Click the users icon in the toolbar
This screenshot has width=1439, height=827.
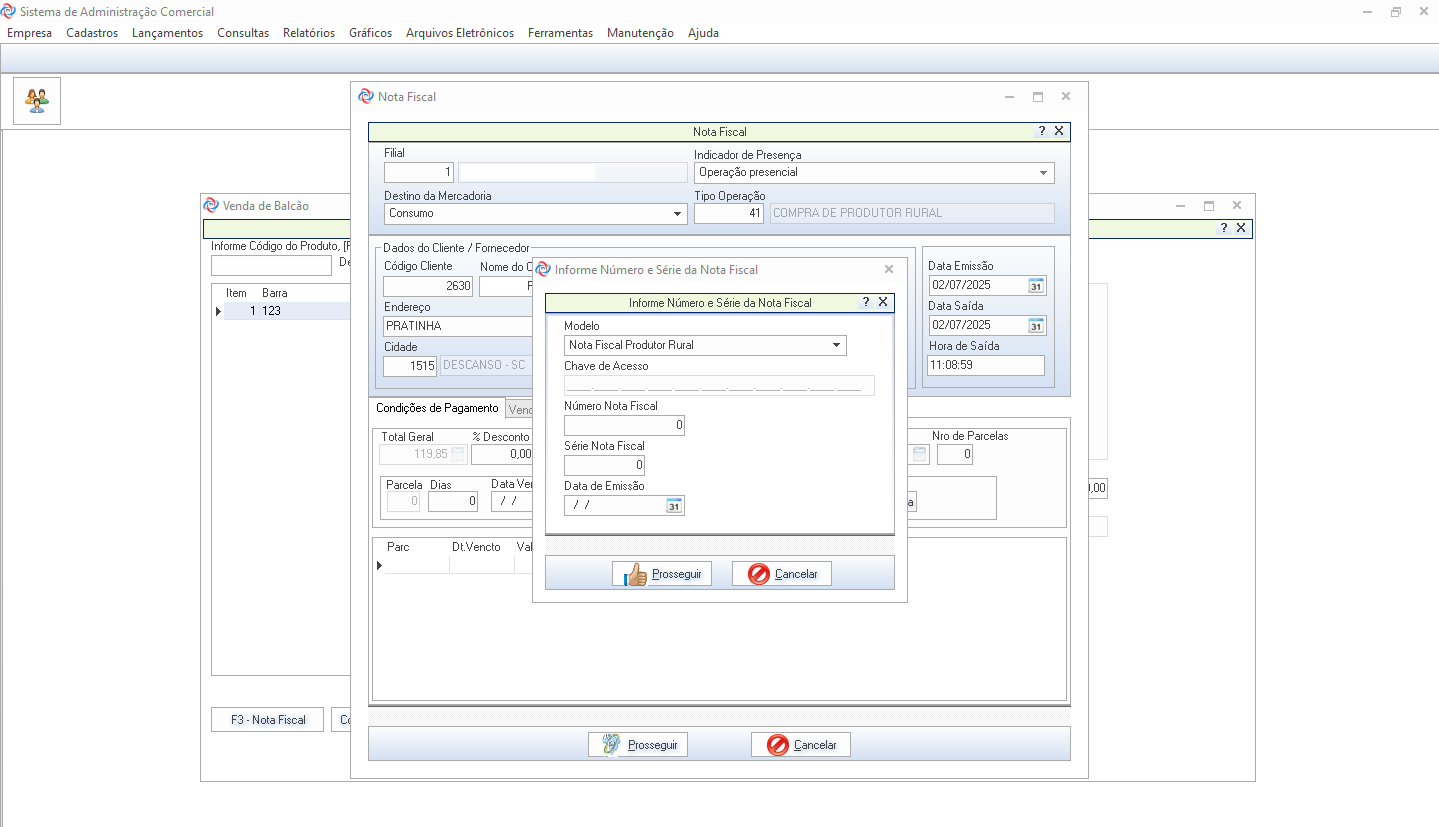(x=37, y=101)
